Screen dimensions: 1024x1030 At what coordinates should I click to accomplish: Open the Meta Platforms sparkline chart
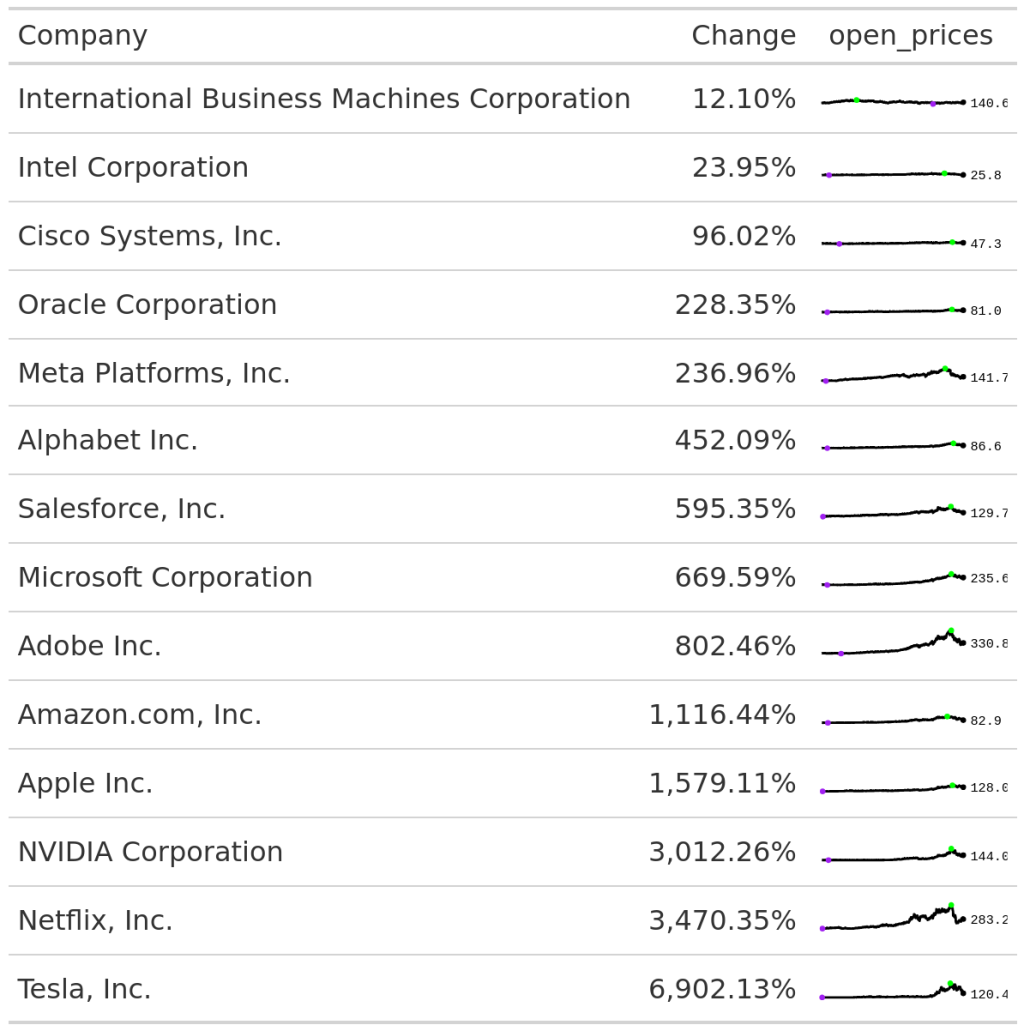(x=893, y=375)
